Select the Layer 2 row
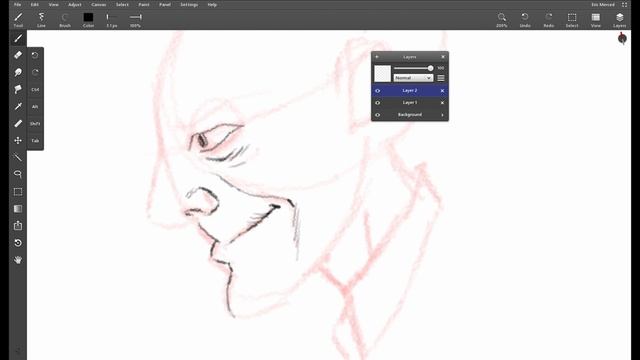Image resolution: width=640 pixels, height=360 pixels. (x=410, y=91)
